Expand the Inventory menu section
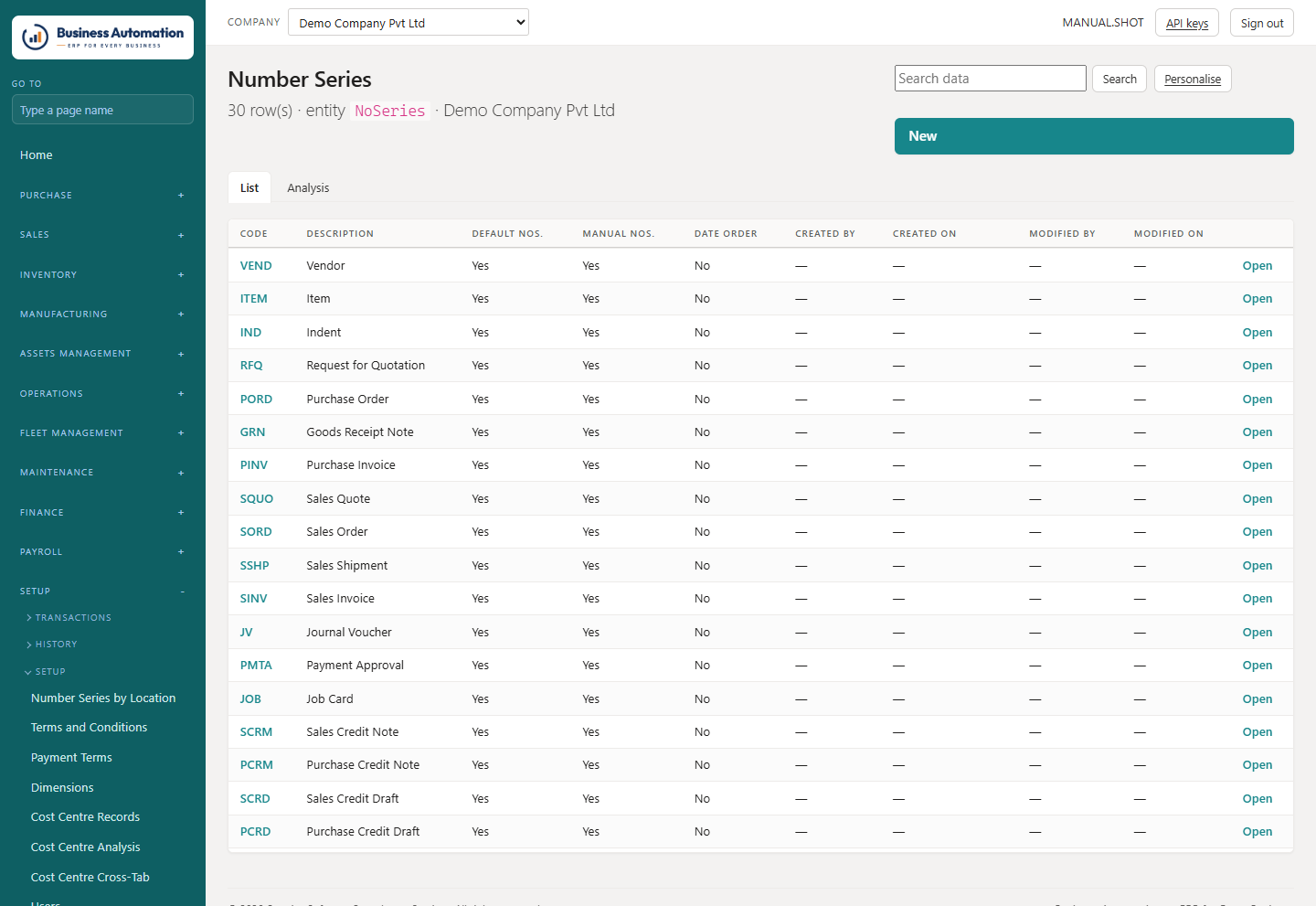This screenshot has width=1316, height=906. point(102,275)
